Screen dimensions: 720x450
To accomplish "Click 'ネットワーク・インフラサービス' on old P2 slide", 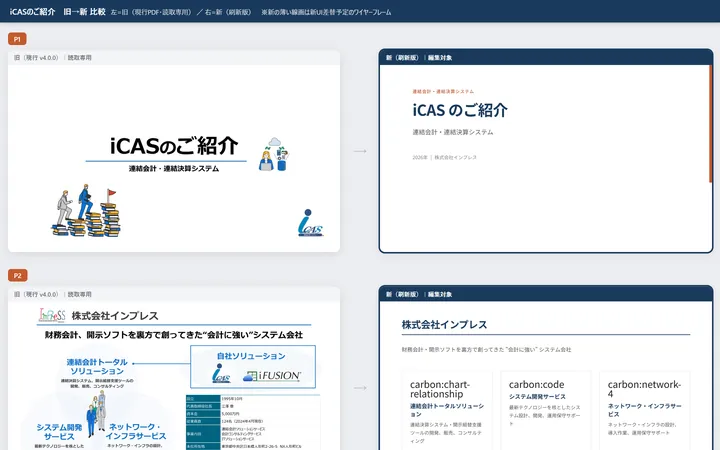I will pyautogui.click(x=136, y=432).
